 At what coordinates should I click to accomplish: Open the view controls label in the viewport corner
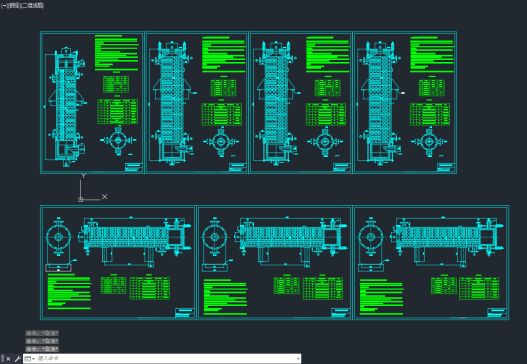(14, 5)
